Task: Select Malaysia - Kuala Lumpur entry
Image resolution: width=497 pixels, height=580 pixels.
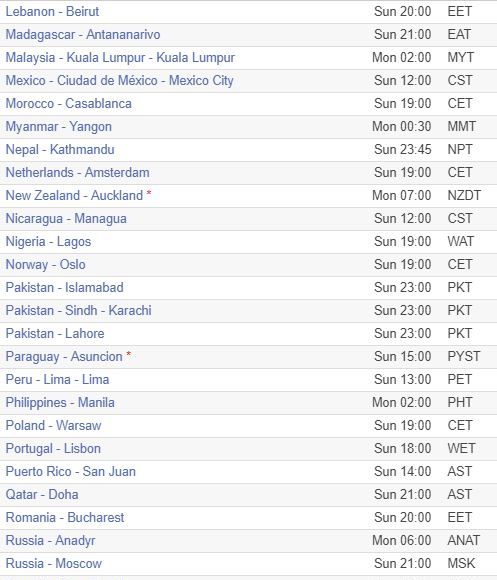Action: pyautogui.click(x=120, y=58)
